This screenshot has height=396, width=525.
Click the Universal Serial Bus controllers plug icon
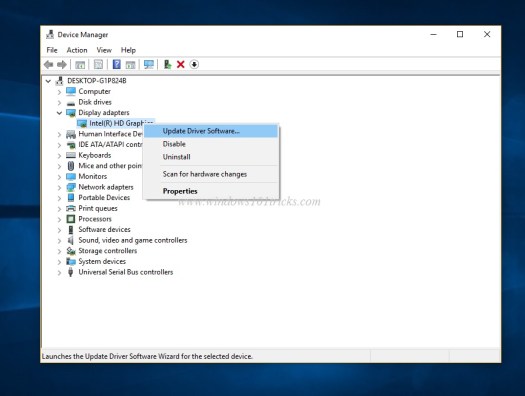[71, 272]
